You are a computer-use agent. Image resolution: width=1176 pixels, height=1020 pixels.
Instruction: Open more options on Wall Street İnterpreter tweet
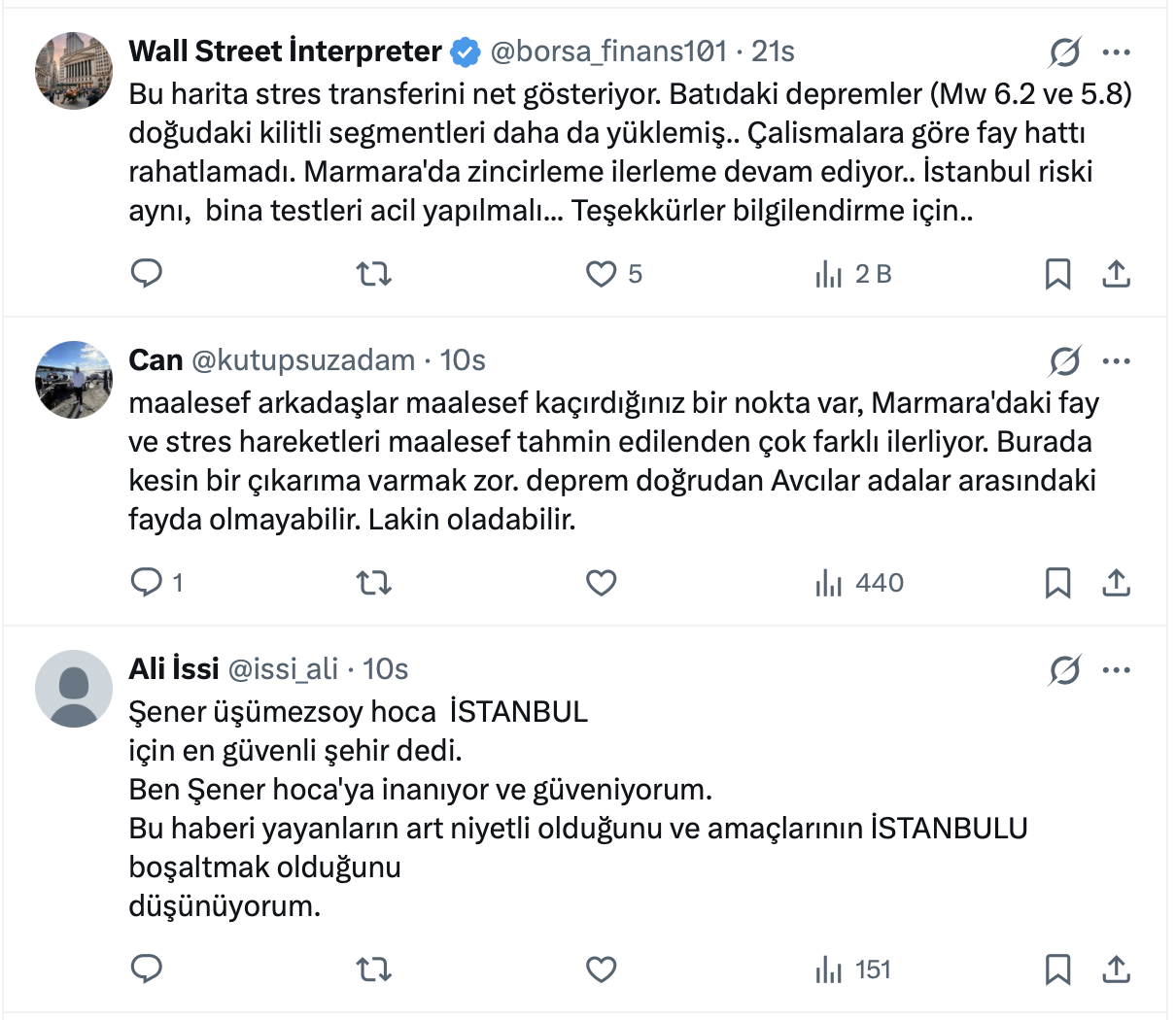[1117, 52]
